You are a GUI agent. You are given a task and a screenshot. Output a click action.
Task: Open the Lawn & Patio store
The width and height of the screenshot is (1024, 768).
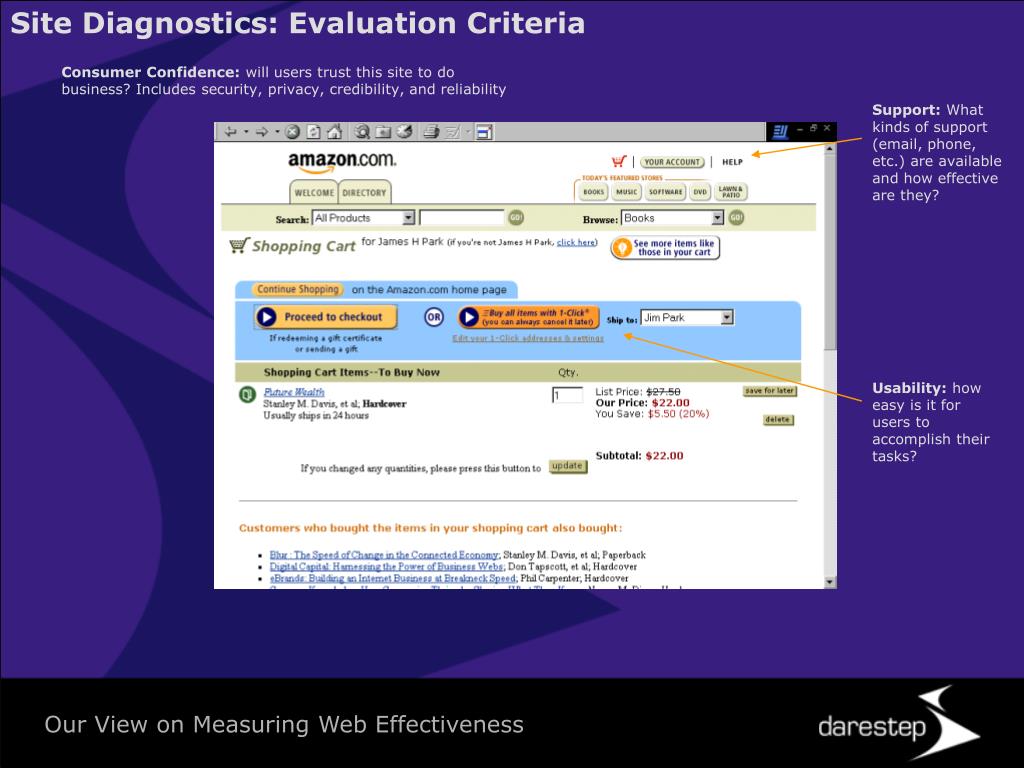point(731,192)
